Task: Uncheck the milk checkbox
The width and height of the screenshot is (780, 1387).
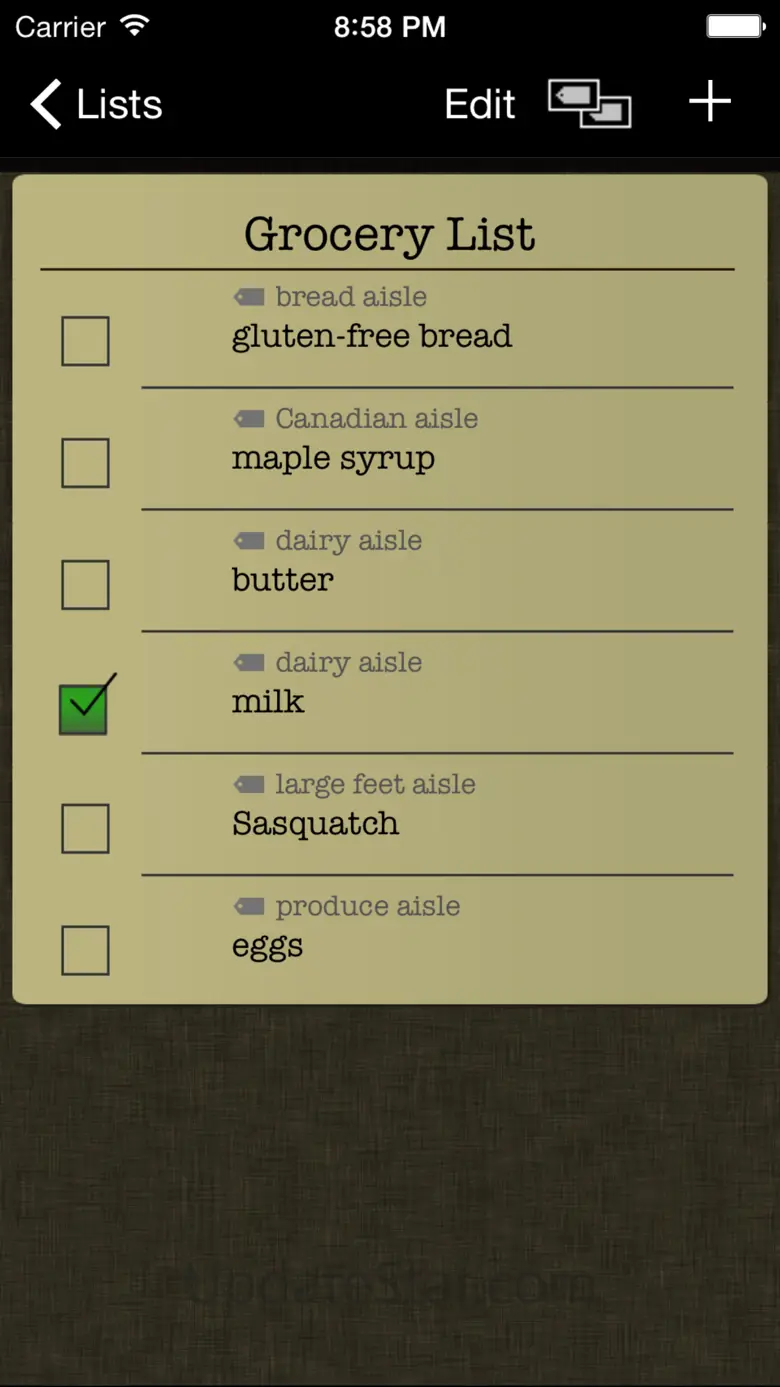Action: tap(84, 708)
